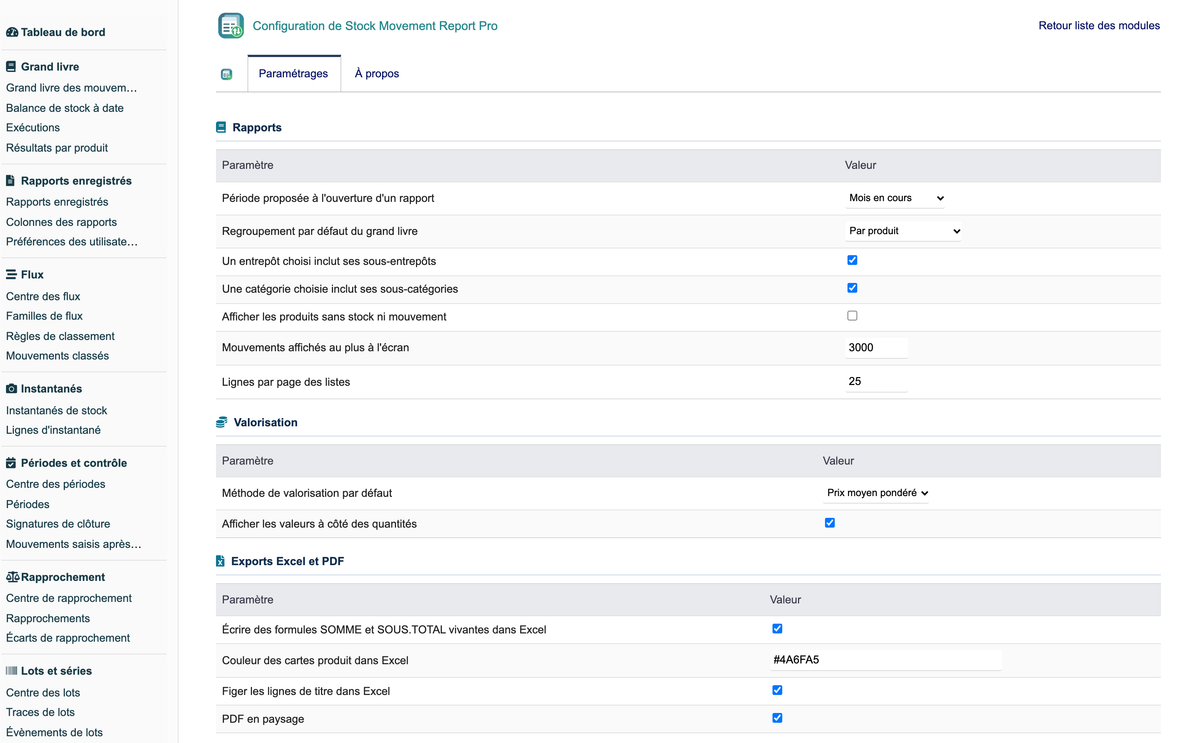Viewport: 1200px width, 743px height.
Task: Toggle sub-categories inclusion checkbox
Action: click(852, 288)
